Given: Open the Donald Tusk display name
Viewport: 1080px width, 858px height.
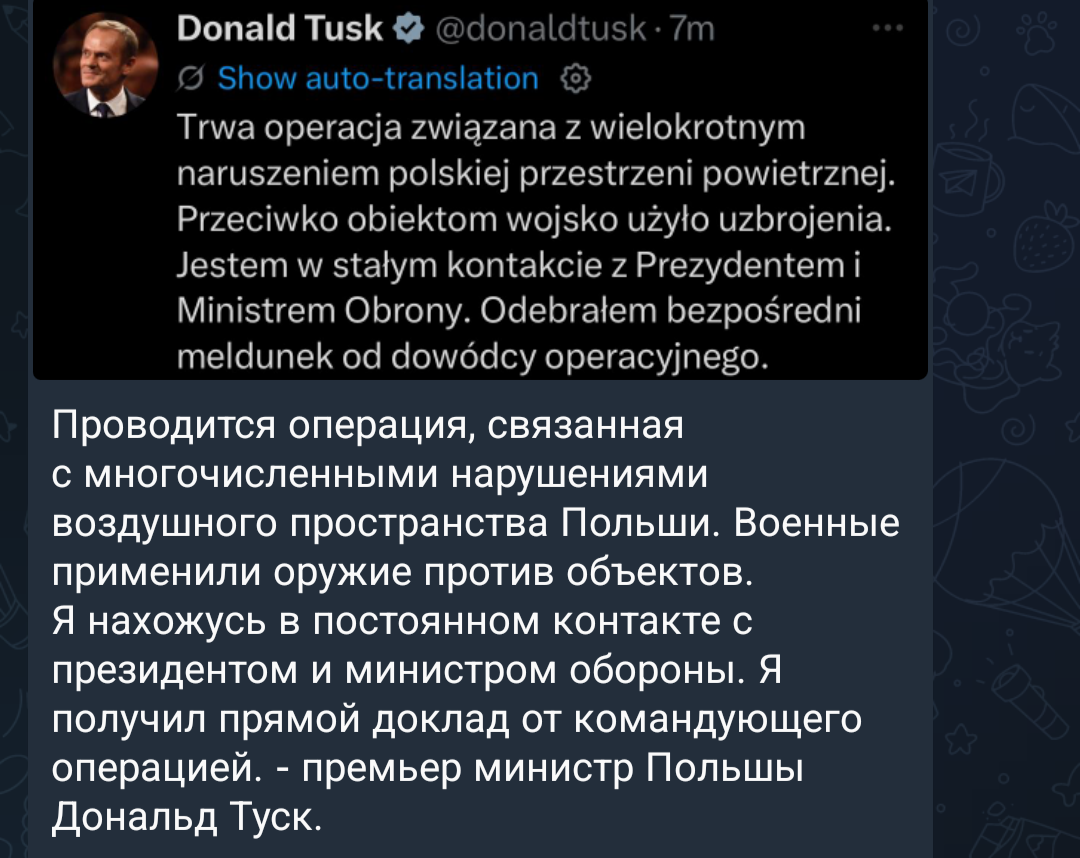Looking at the screenshot, I should point(279,30).
